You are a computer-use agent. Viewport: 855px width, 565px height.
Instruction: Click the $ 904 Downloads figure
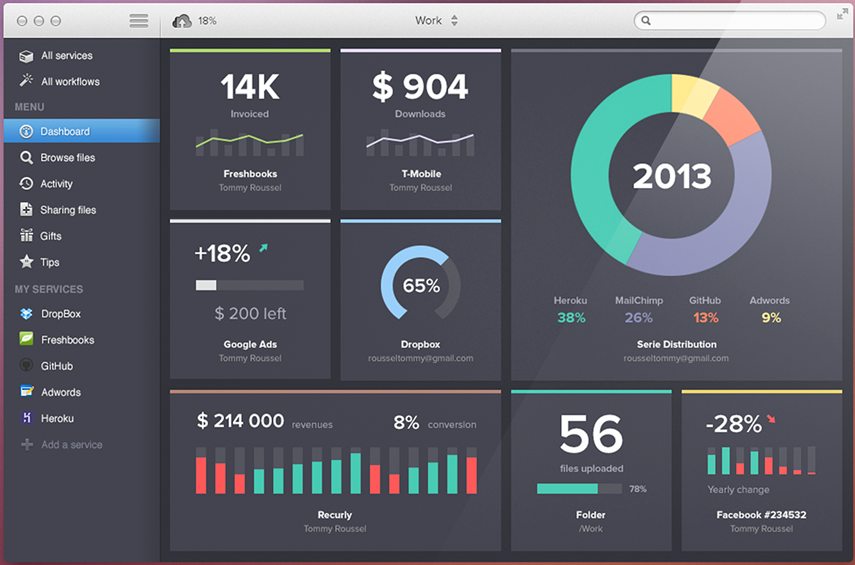420,87
